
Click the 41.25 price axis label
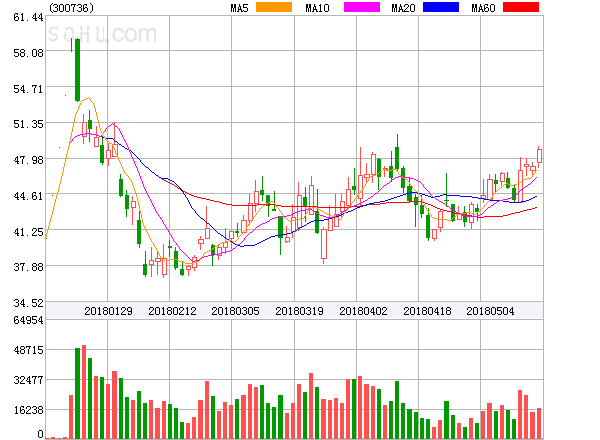point(28,231)
